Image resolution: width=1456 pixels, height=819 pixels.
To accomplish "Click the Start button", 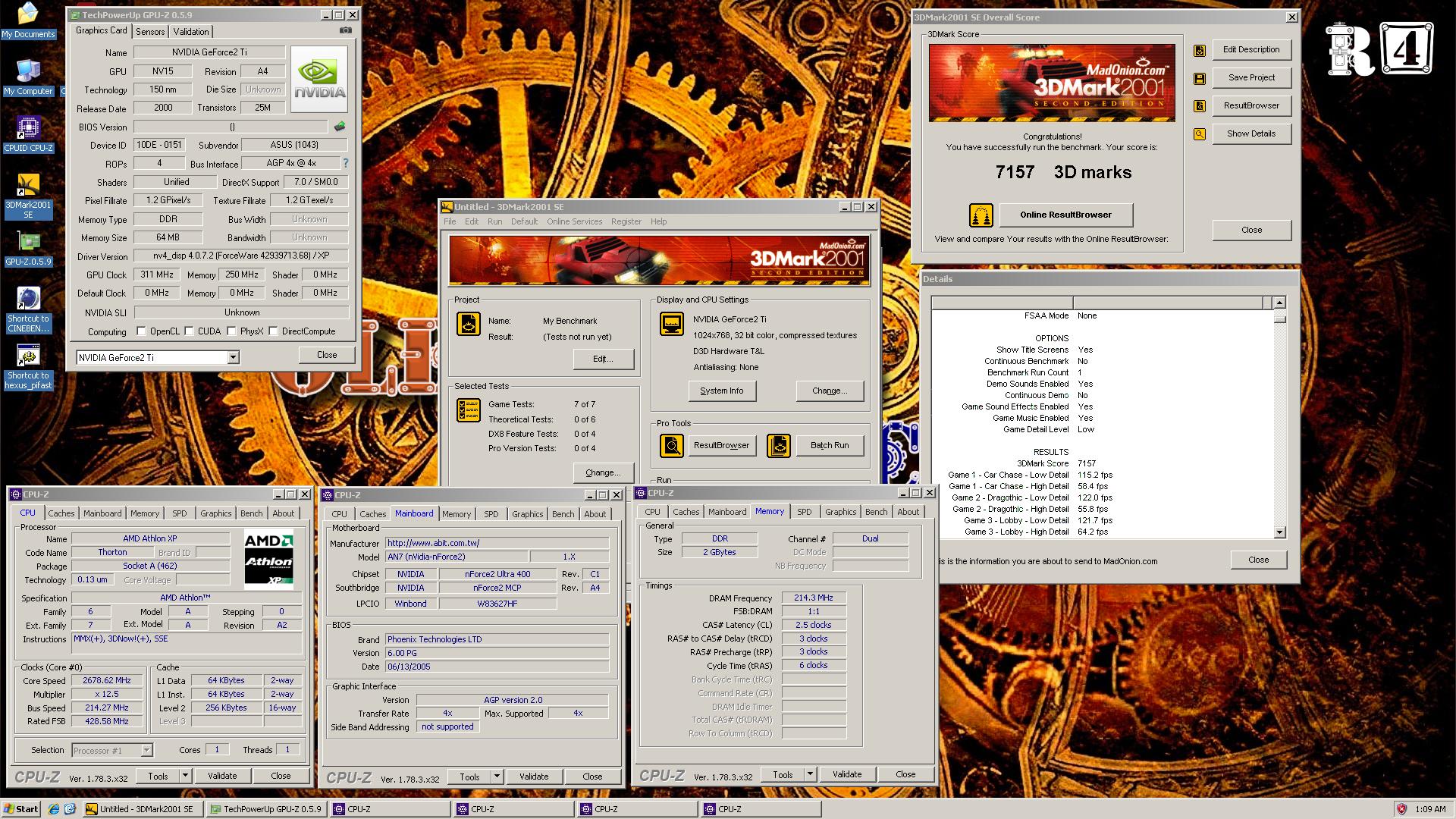I will (21, 809).
